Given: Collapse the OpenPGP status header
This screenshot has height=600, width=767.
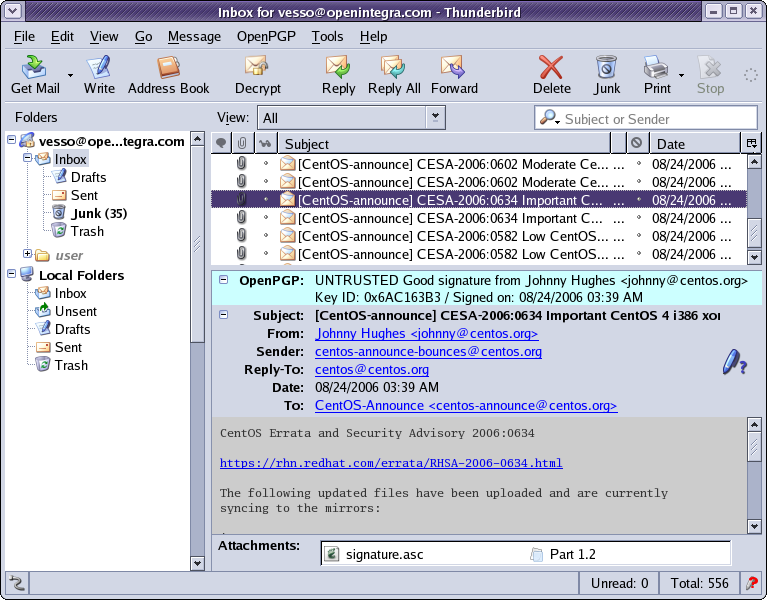Looking at the screenshot, I should coord(224,280).
